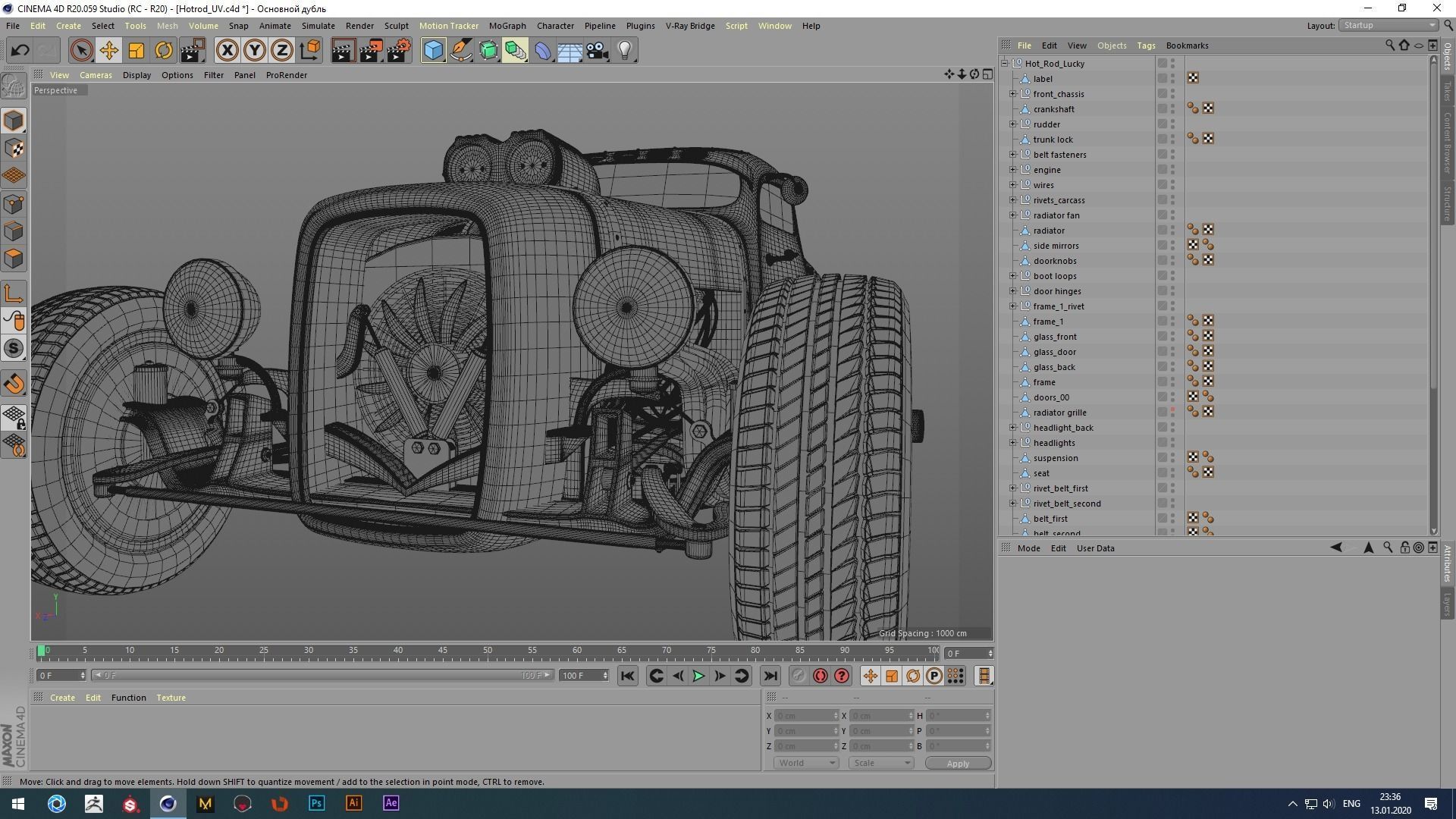This screenshot has height=819, width=1456.
Task: Open material manager Texture menu
Action: pos(171,698)
